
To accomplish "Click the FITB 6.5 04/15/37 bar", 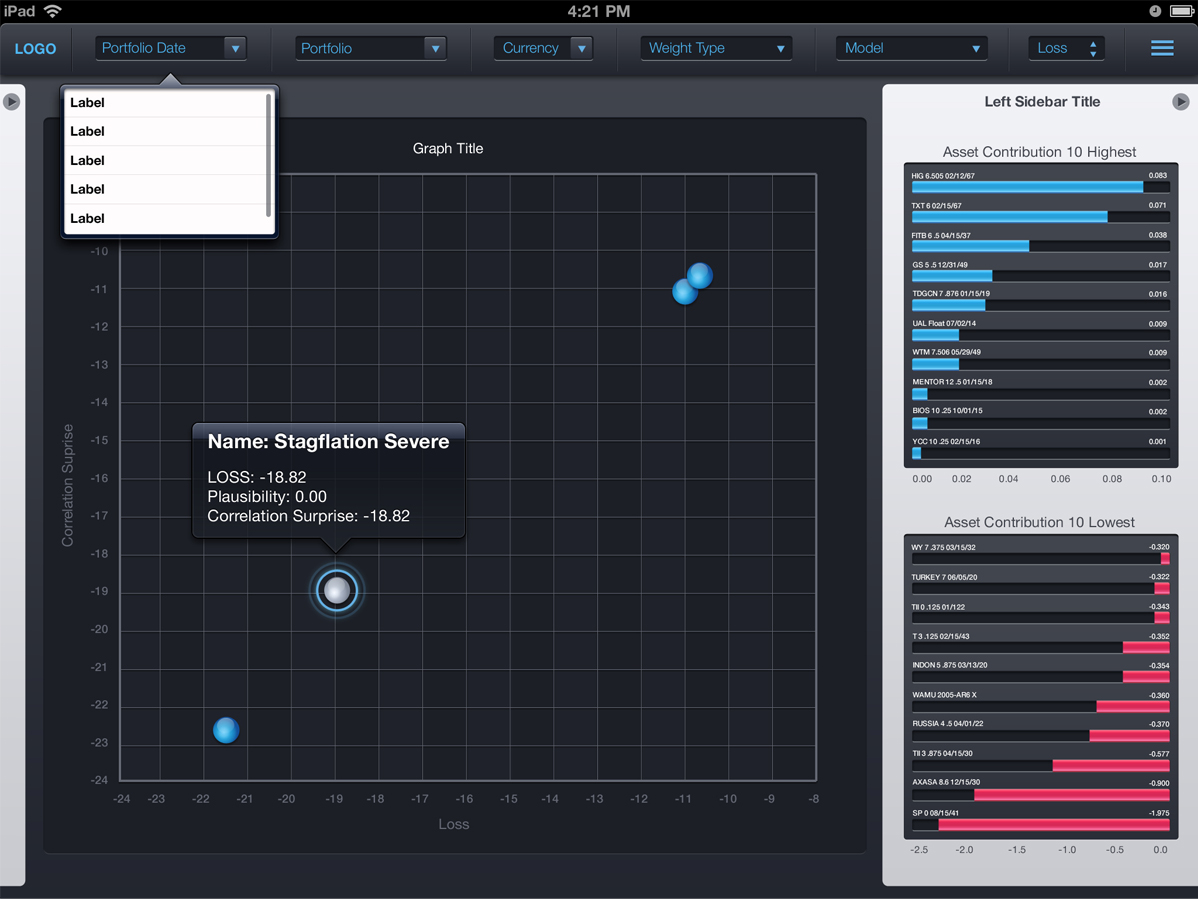I will tap(970, 246).
